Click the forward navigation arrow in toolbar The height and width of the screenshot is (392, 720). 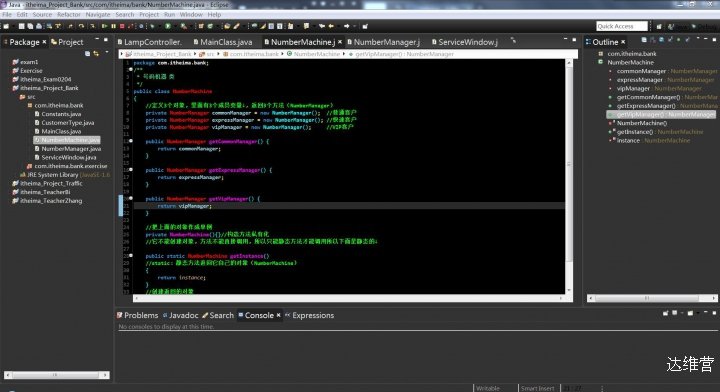coord(347,26)
